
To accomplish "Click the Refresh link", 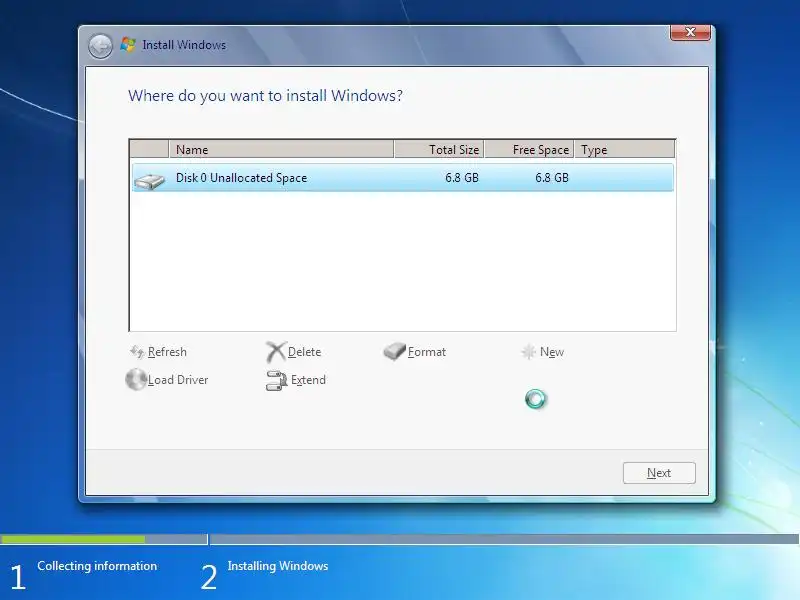I will pos(167,352).
